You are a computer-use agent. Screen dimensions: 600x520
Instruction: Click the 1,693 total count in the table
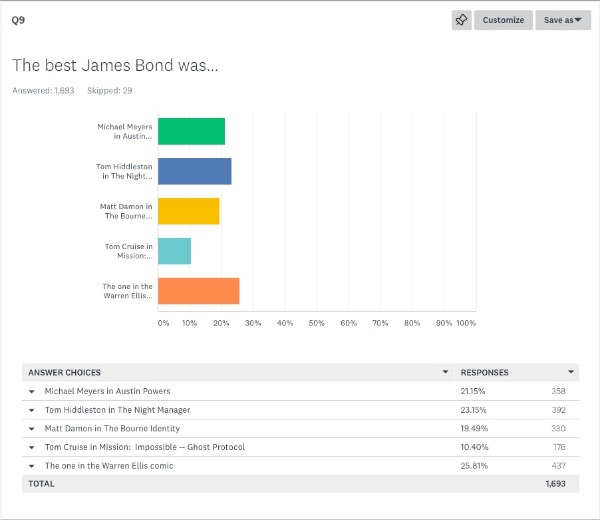click(x=555, y=484)
